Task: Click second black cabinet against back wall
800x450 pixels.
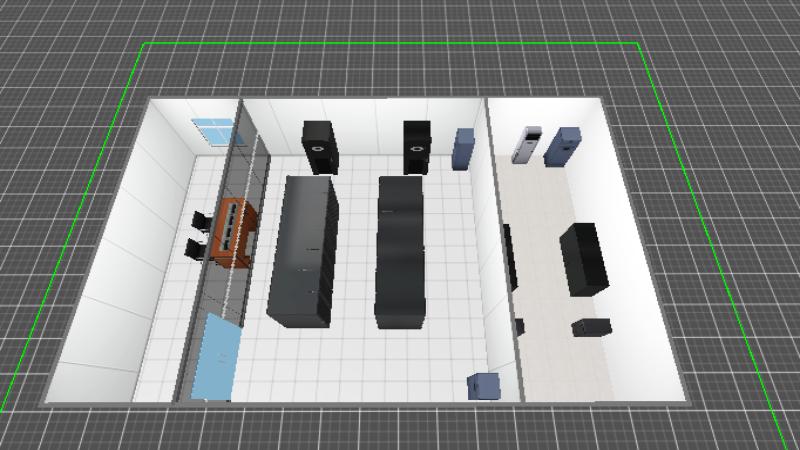Action: (416, 146)
